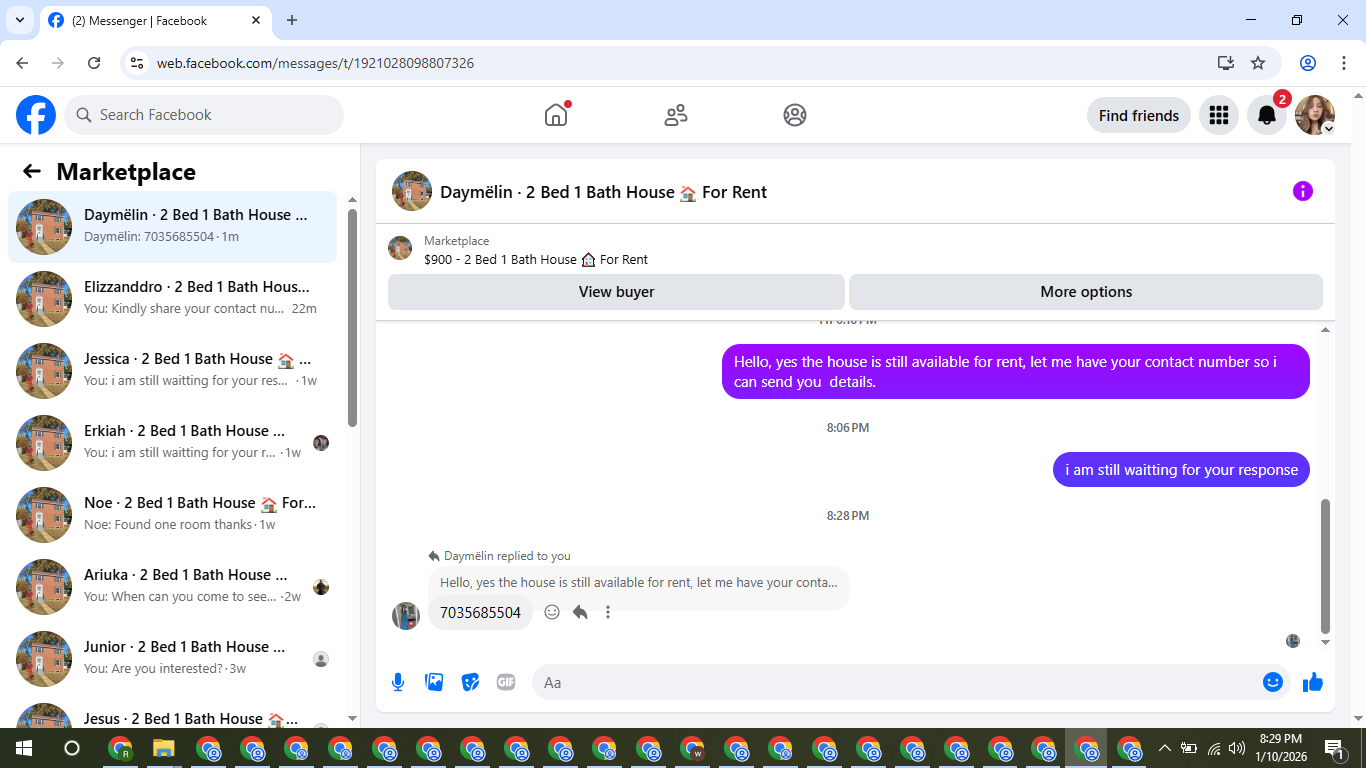The height and width of the screenshot is (768, 1366).
Task: Click the address bar URL
Action: pos(315,63)
